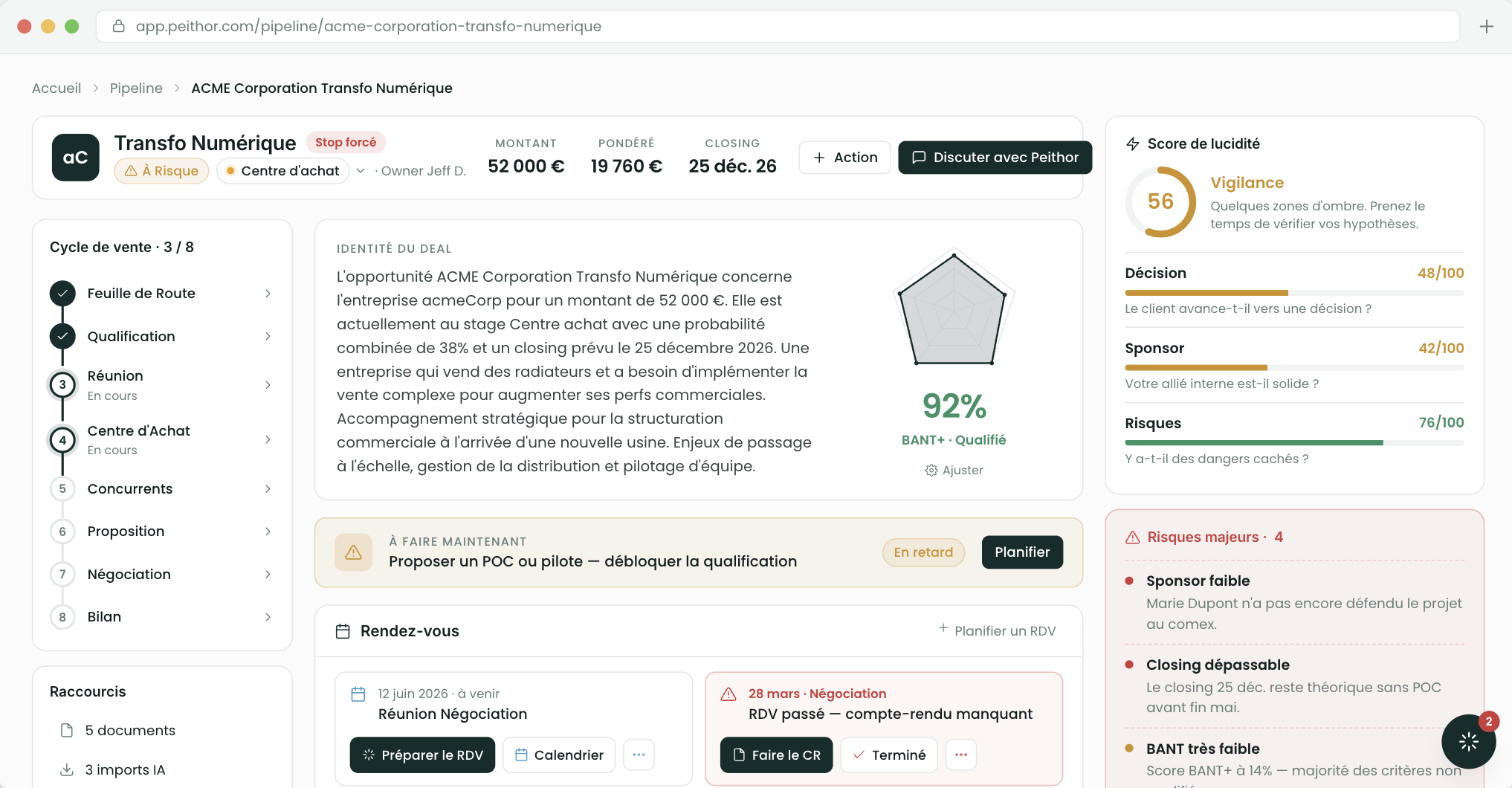
Task: Click the alert triangle next to Risques majeurs
Action: (1133, 537)
